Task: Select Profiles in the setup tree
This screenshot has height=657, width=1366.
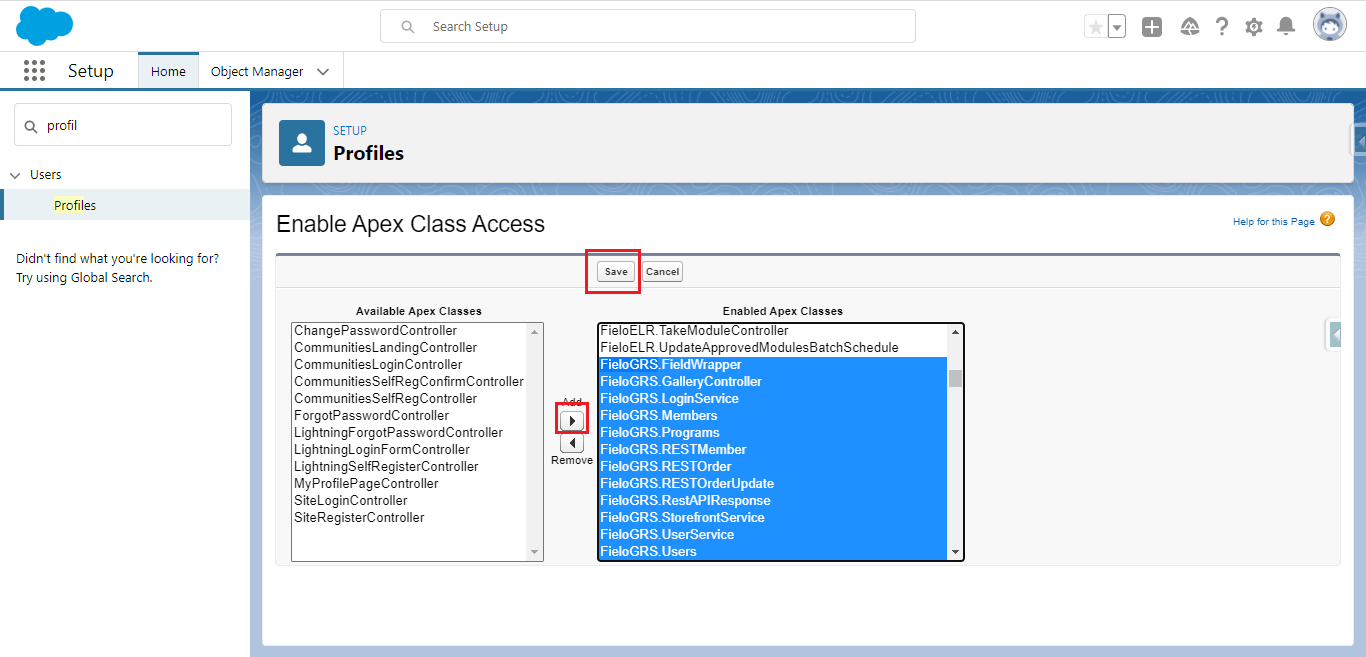Action: coord(75,205)
